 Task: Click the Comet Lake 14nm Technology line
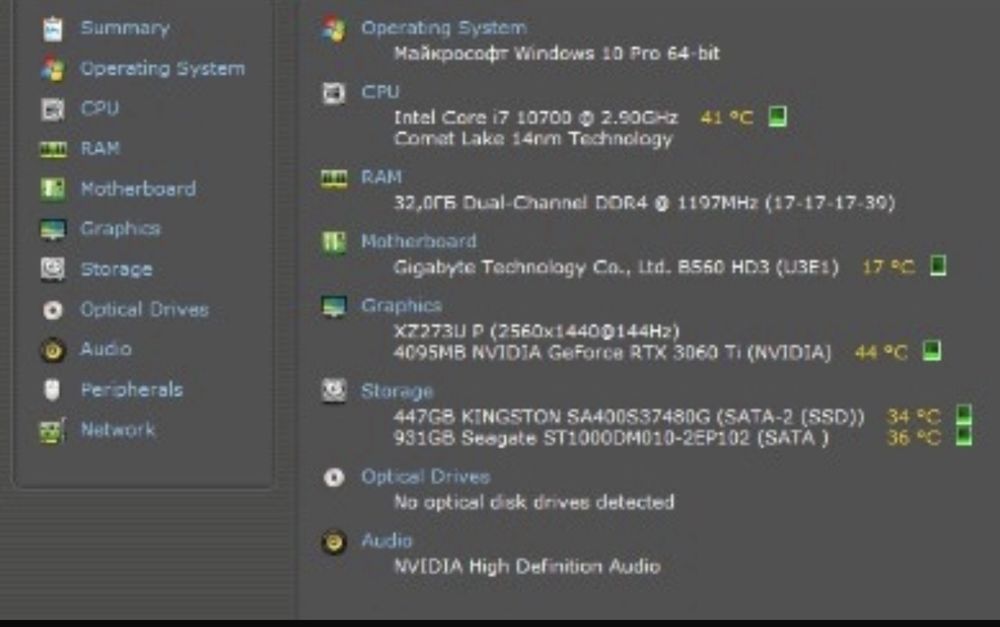click(x=533, y=139)
